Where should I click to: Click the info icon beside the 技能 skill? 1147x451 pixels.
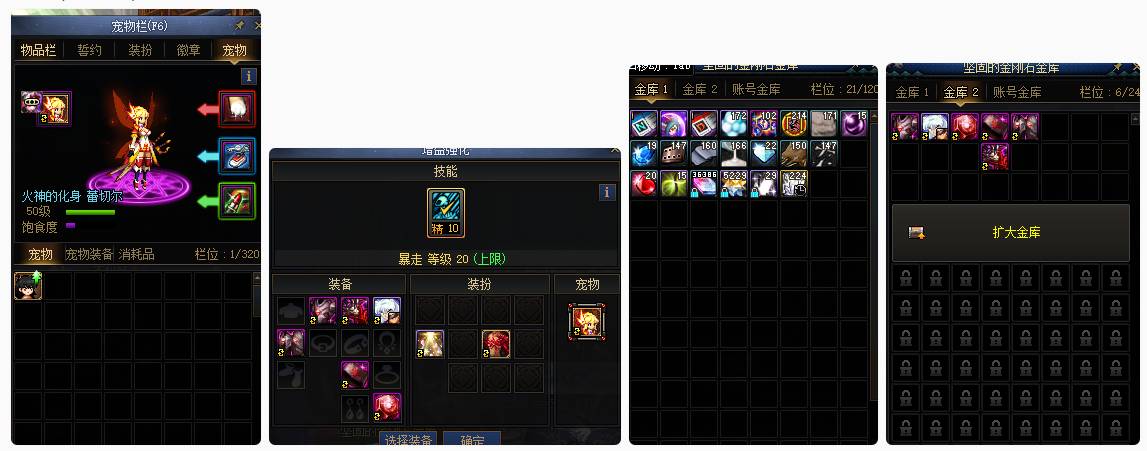(x=607, y=192)
